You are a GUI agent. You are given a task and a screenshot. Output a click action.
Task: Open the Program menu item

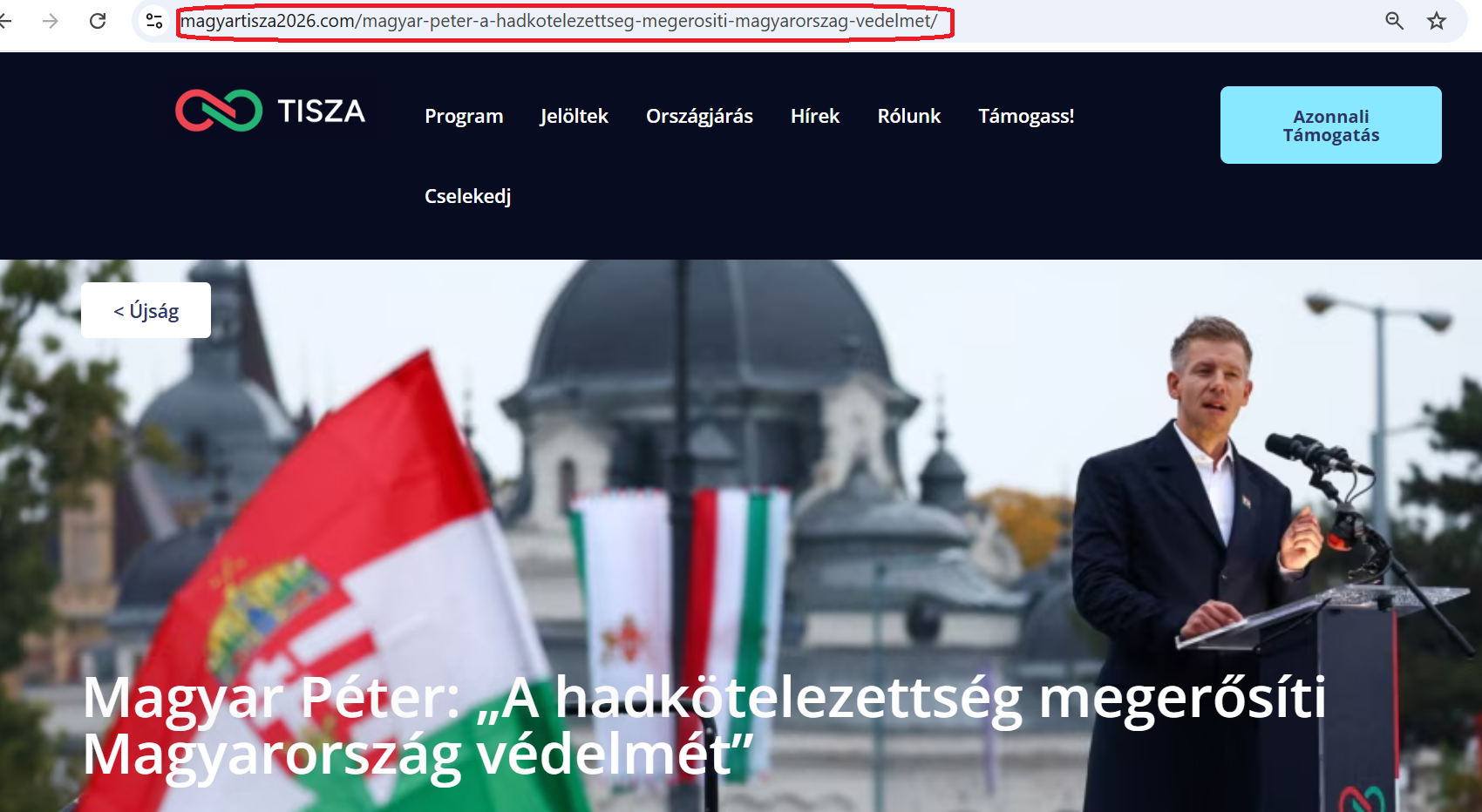pos(464,116)
